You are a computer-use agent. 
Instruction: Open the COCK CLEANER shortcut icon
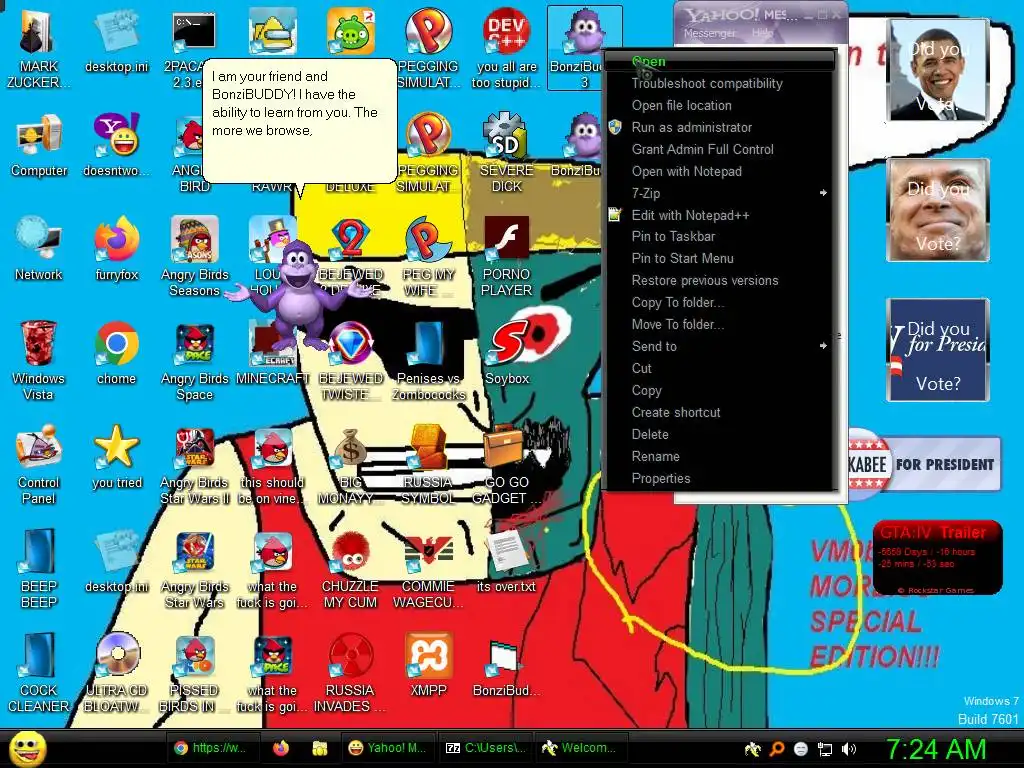[x=38, y=673]
